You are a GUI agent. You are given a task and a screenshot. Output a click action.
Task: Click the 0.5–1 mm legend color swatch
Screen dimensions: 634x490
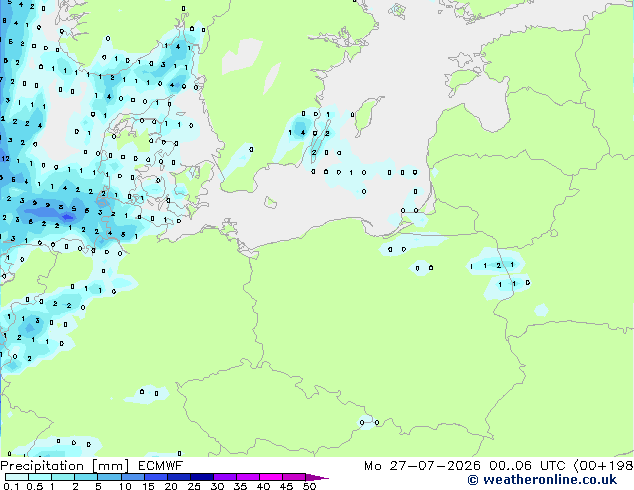click(40, 477)
